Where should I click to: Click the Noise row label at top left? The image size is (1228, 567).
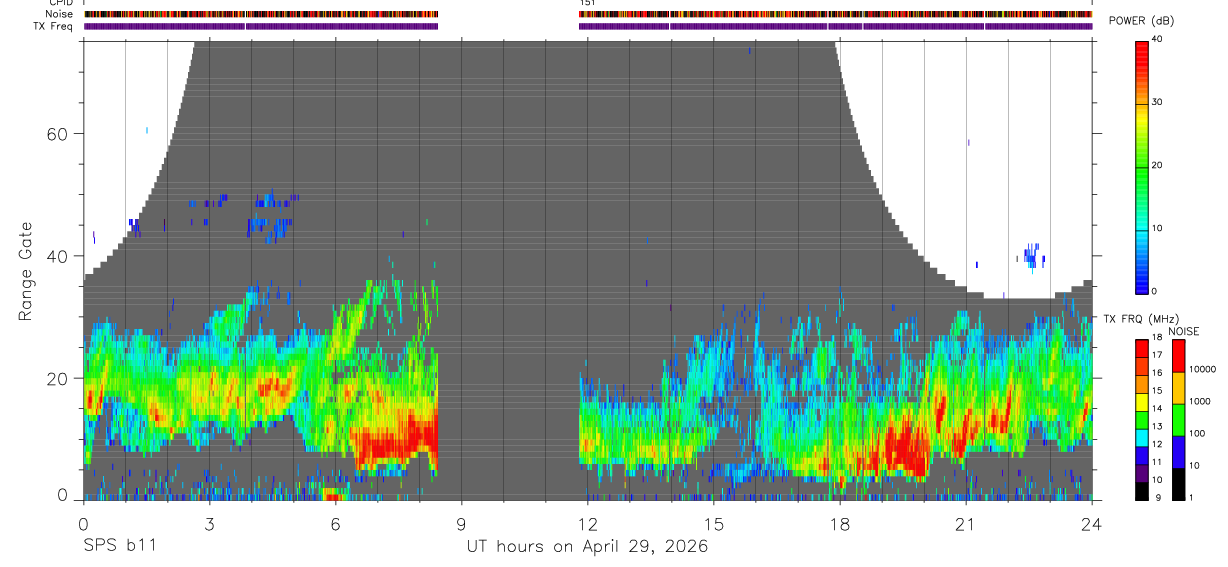tap(59, 14)
